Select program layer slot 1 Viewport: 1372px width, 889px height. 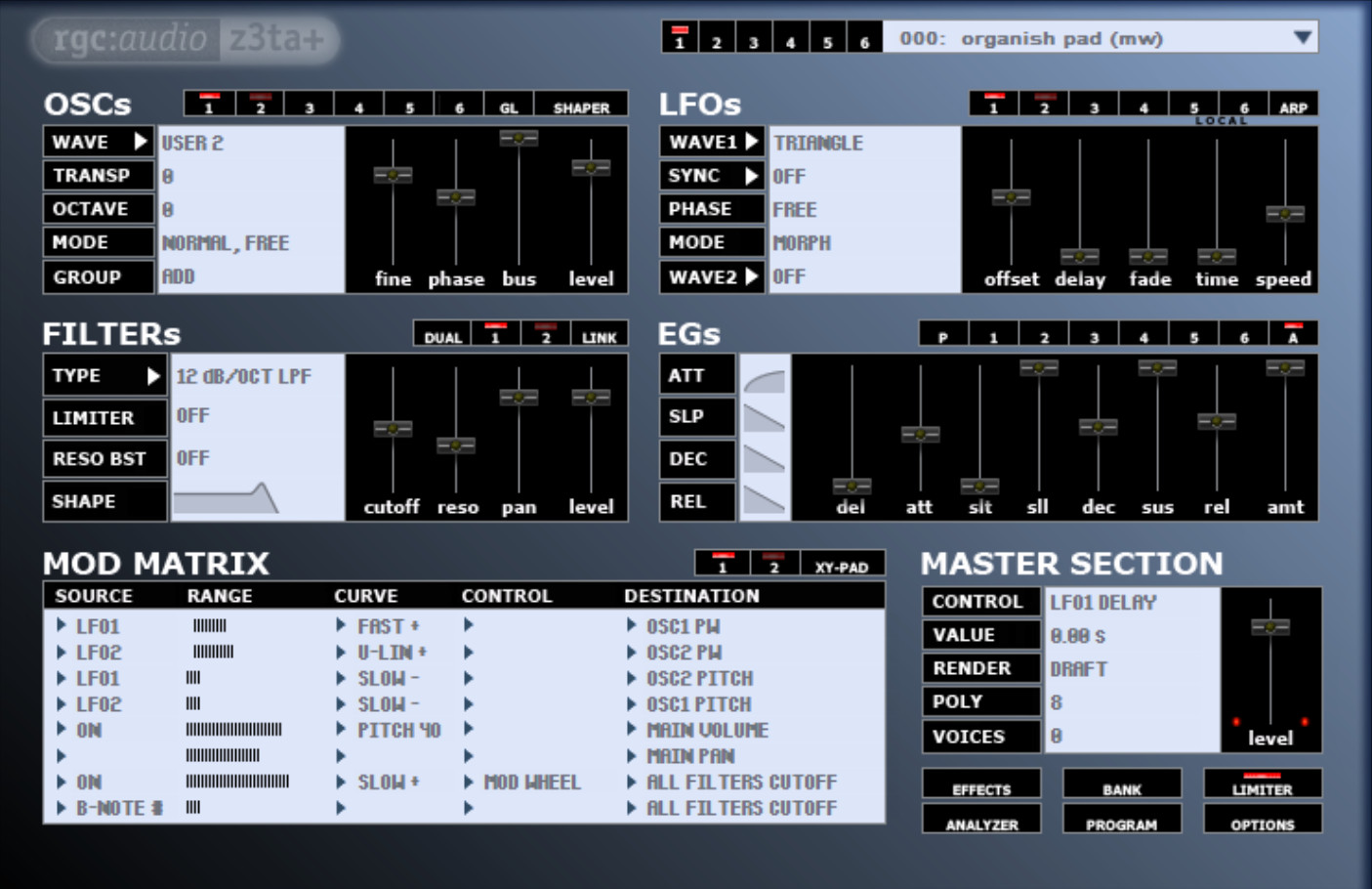point(680,38)
